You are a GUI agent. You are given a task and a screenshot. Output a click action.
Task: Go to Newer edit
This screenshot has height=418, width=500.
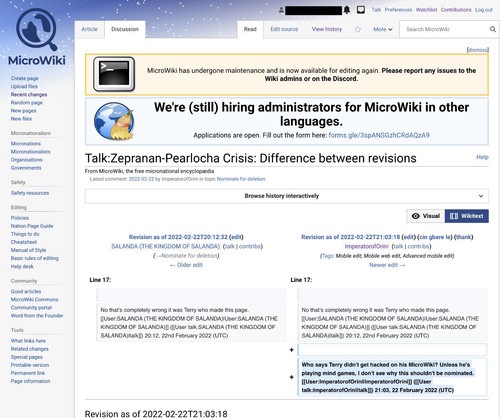tap(387, 265)
